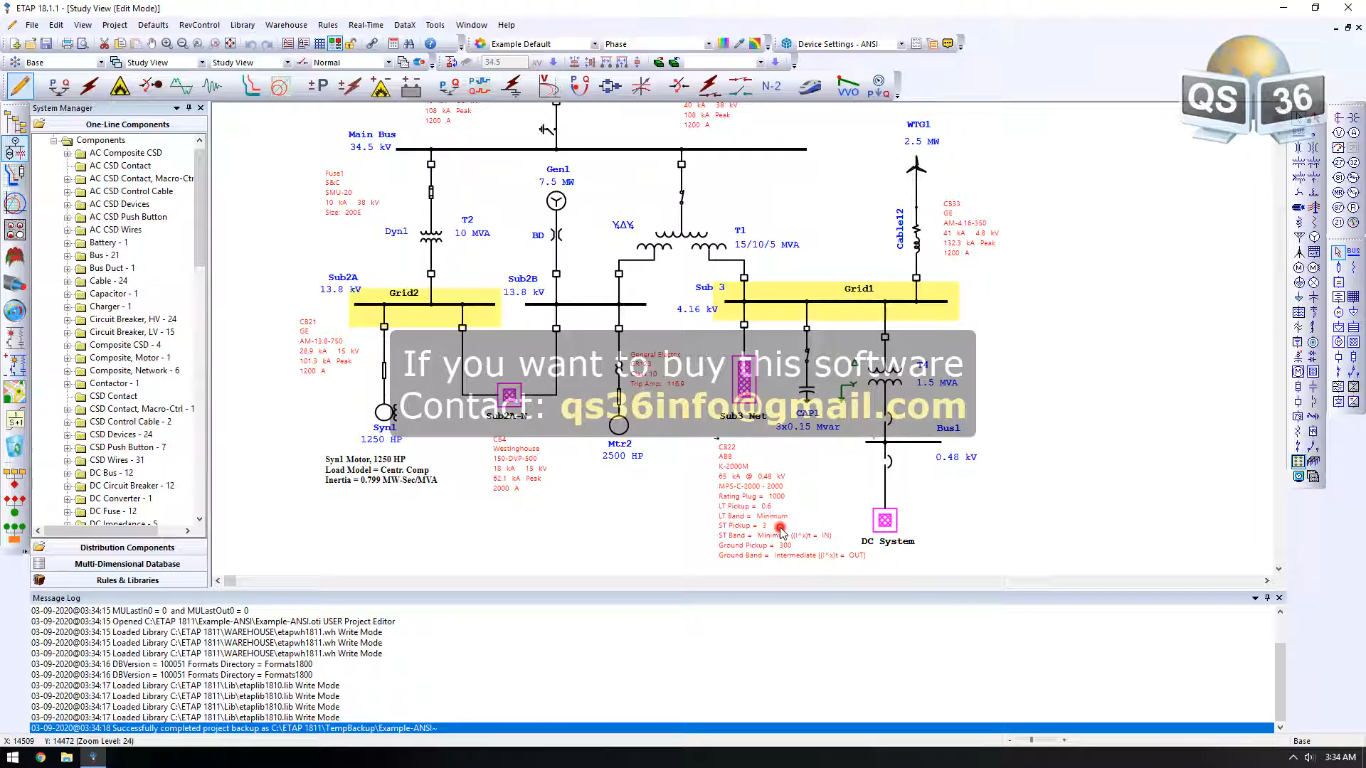Image resolution: width=1366 pixels, height=768 pixels.
Task: Open Volt-Var Optimization VVO mode
Action: (x=848, y=86)
